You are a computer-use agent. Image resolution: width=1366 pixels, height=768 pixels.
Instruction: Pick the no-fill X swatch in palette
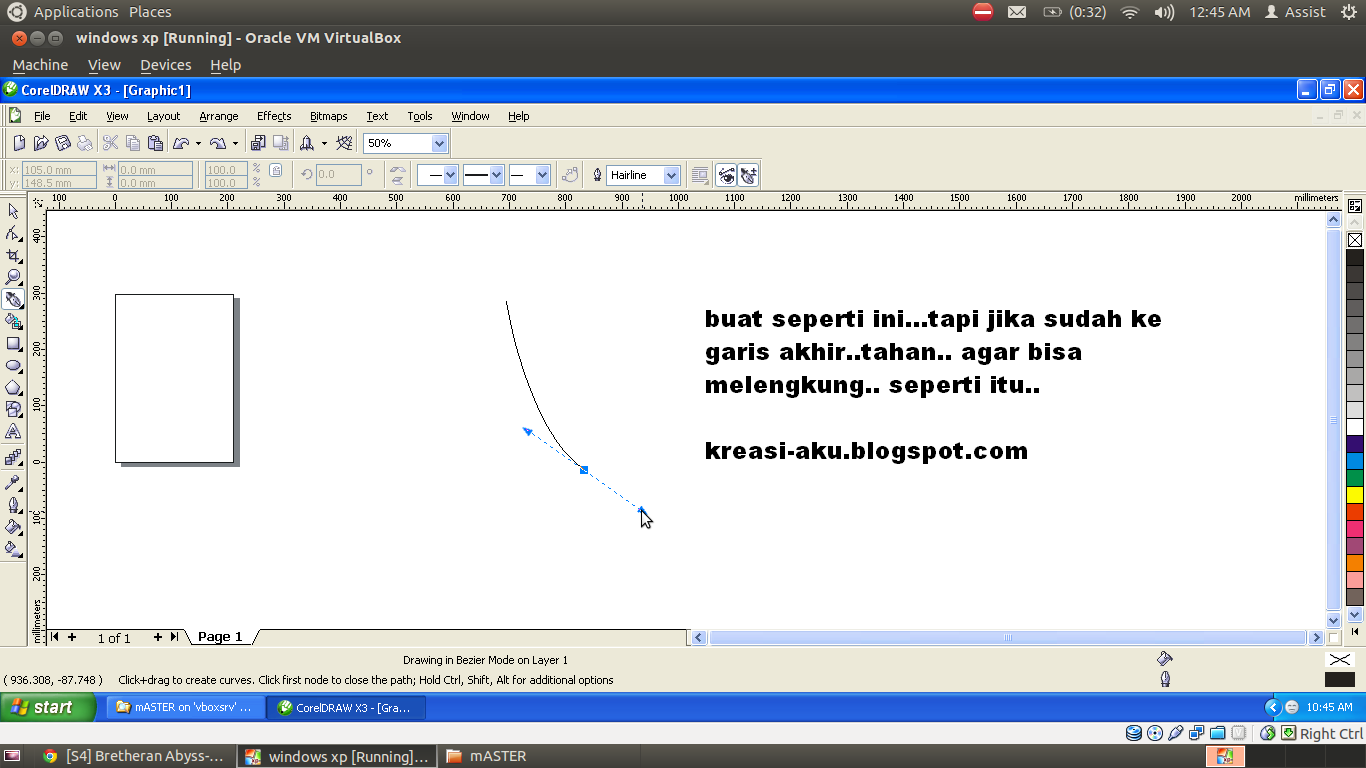pyautogui.click(x=1355, y=240)
